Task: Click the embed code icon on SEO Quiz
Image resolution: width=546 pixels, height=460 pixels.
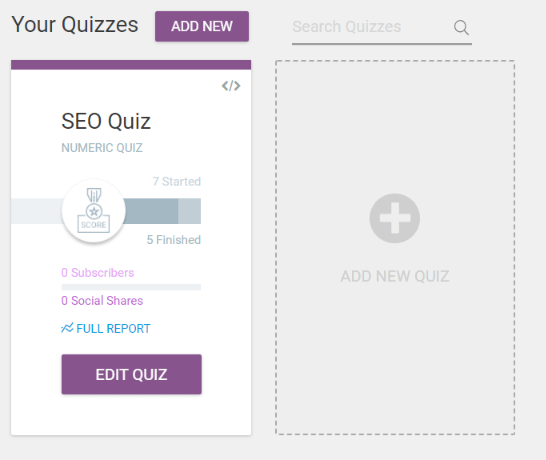Action: click(231, 86)
